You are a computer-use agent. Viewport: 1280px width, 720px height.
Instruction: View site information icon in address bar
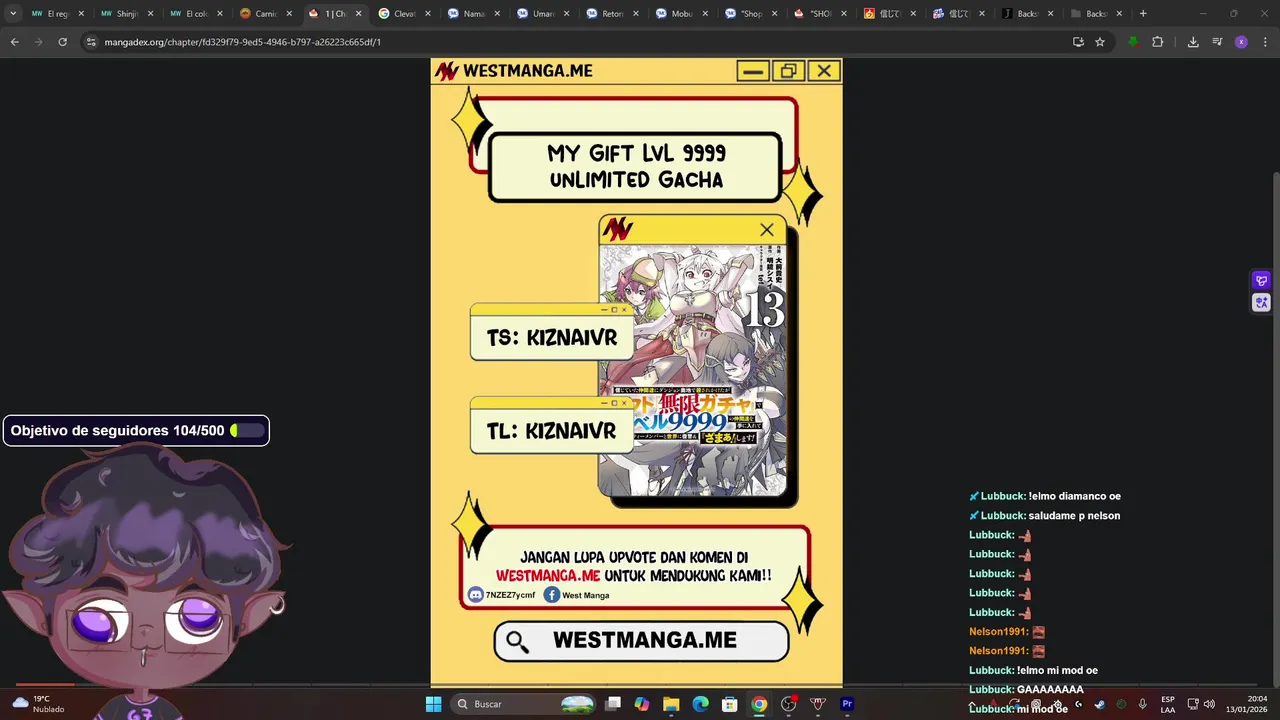pyautogui.click(x=91, y=42)
